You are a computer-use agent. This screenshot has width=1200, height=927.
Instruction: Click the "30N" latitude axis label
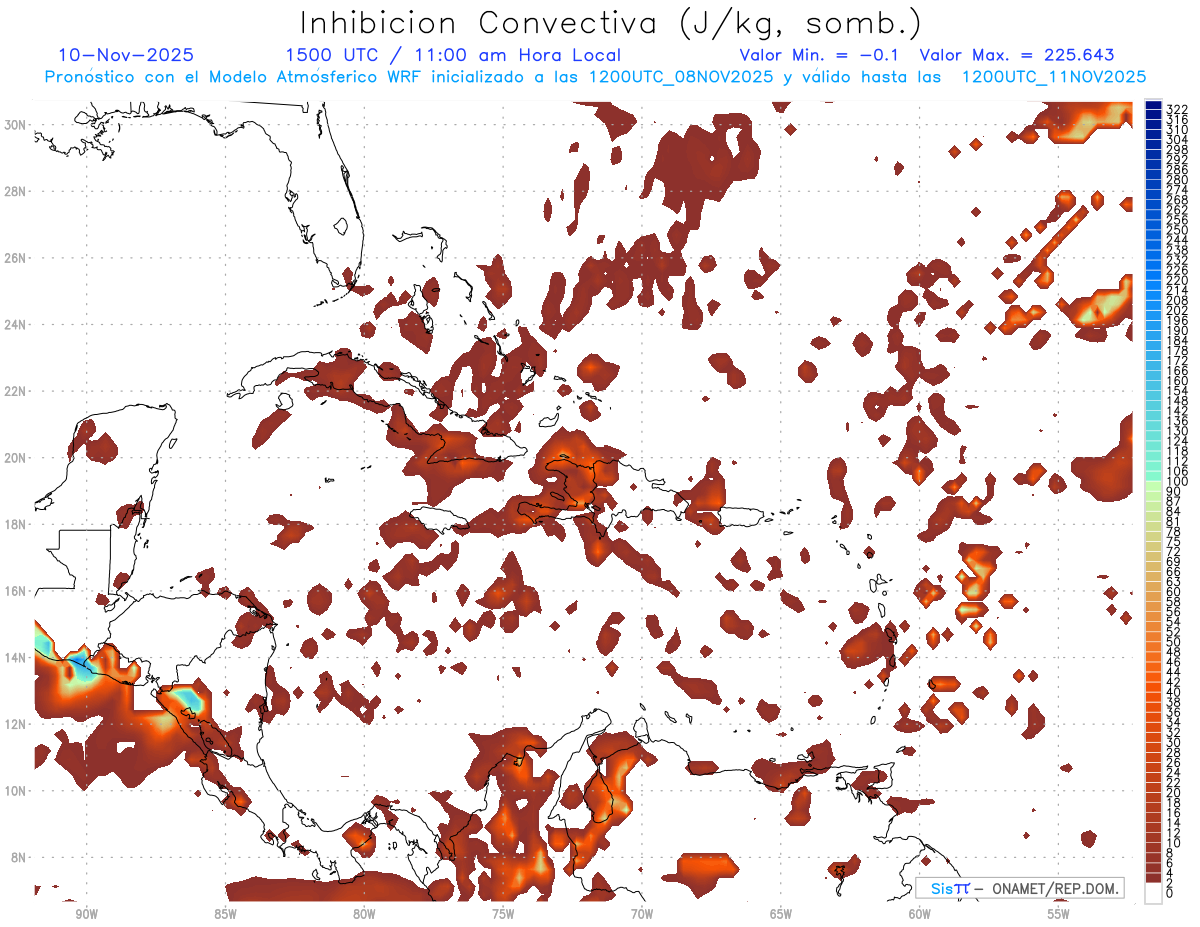click(15, 124)
